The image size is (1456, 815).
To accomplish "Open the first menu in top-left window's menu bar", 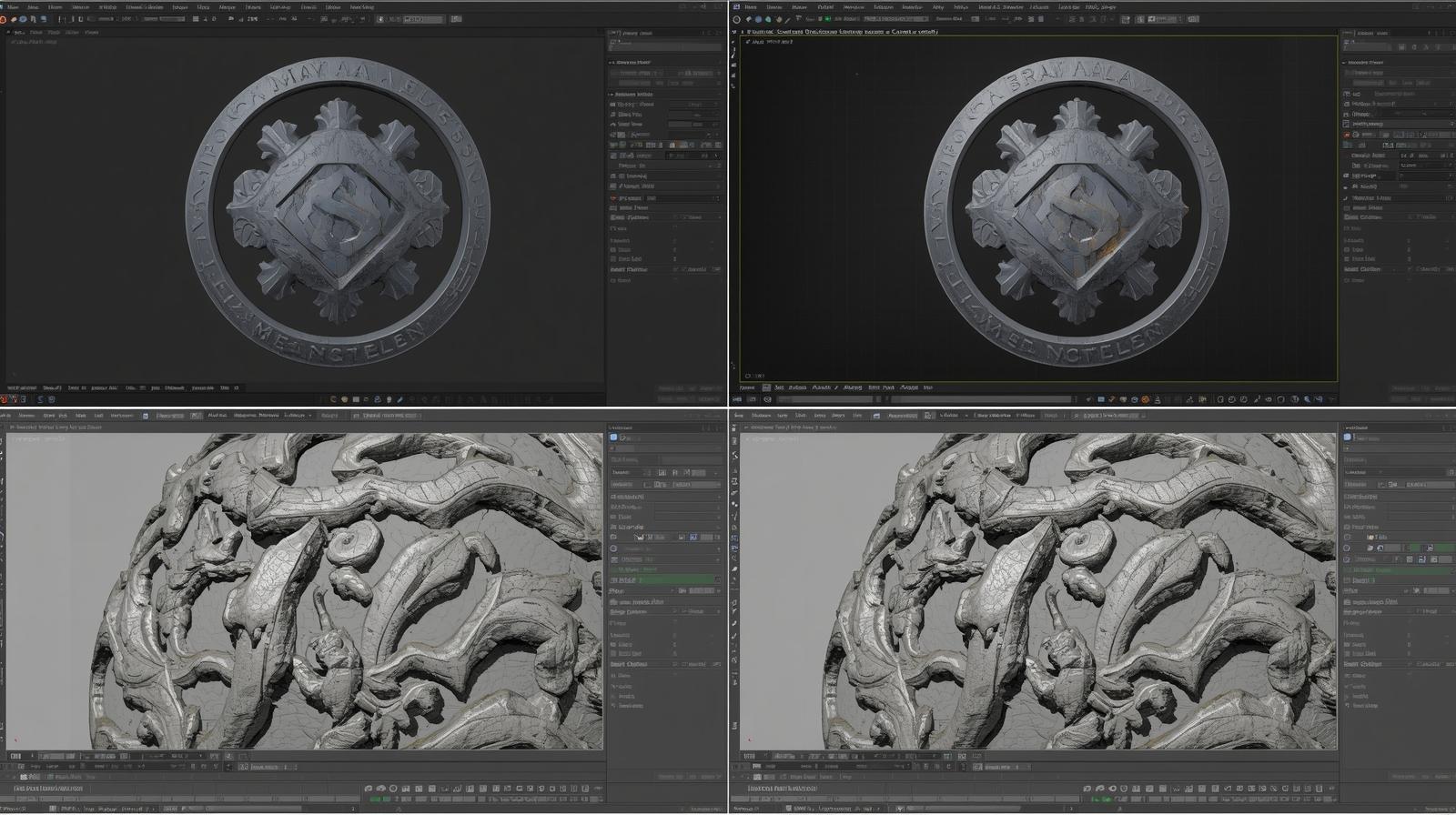I will (12, 6).
